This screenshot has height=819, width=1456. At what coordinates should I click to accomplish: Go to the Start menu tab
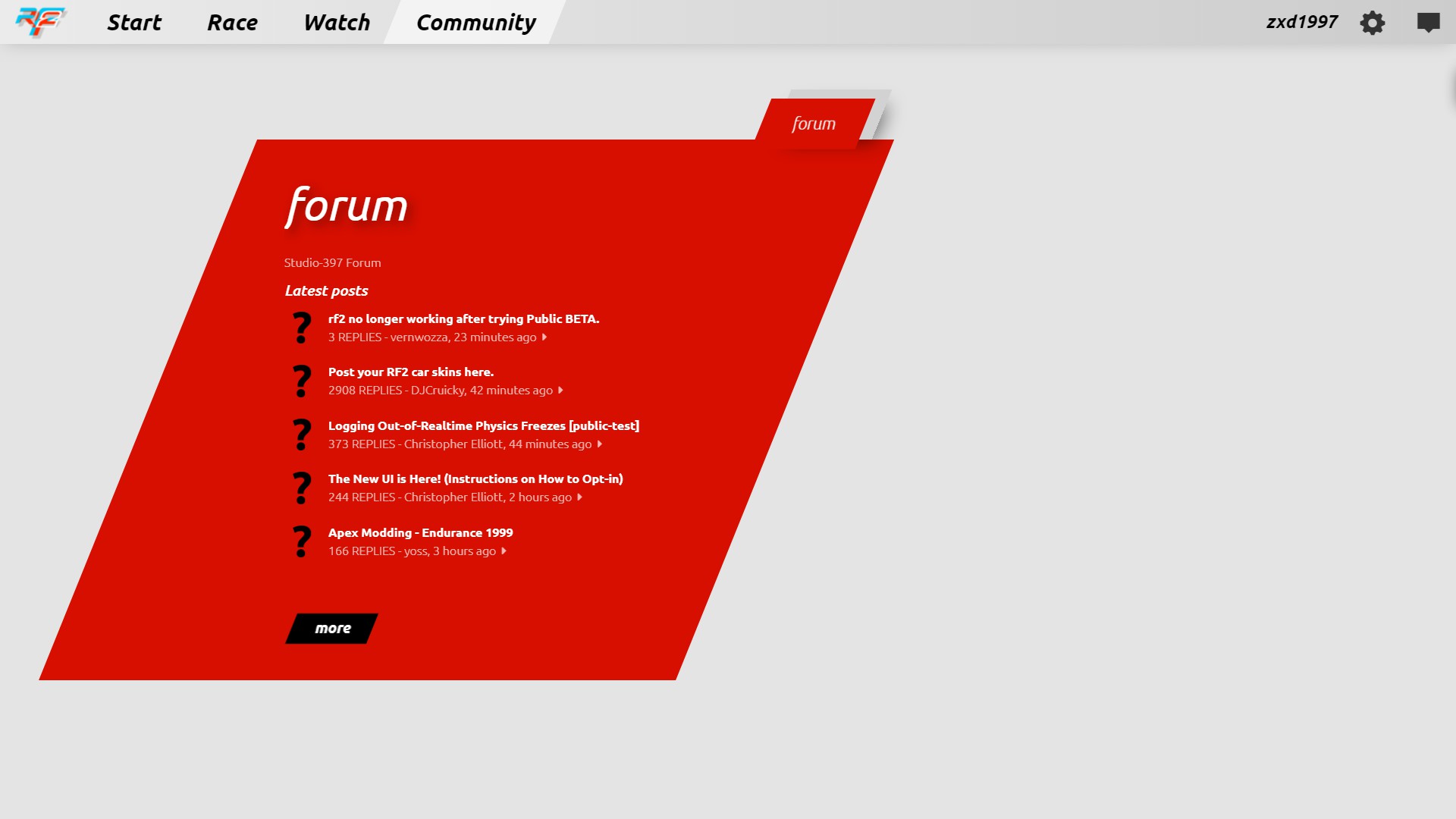pos(134,23)
